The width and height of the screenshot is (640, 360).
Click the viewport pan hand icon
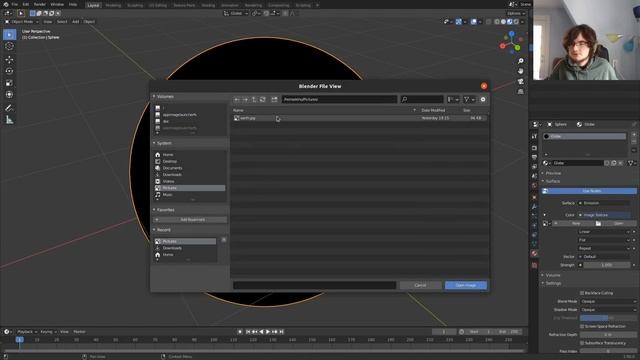(x=520, y=71)
